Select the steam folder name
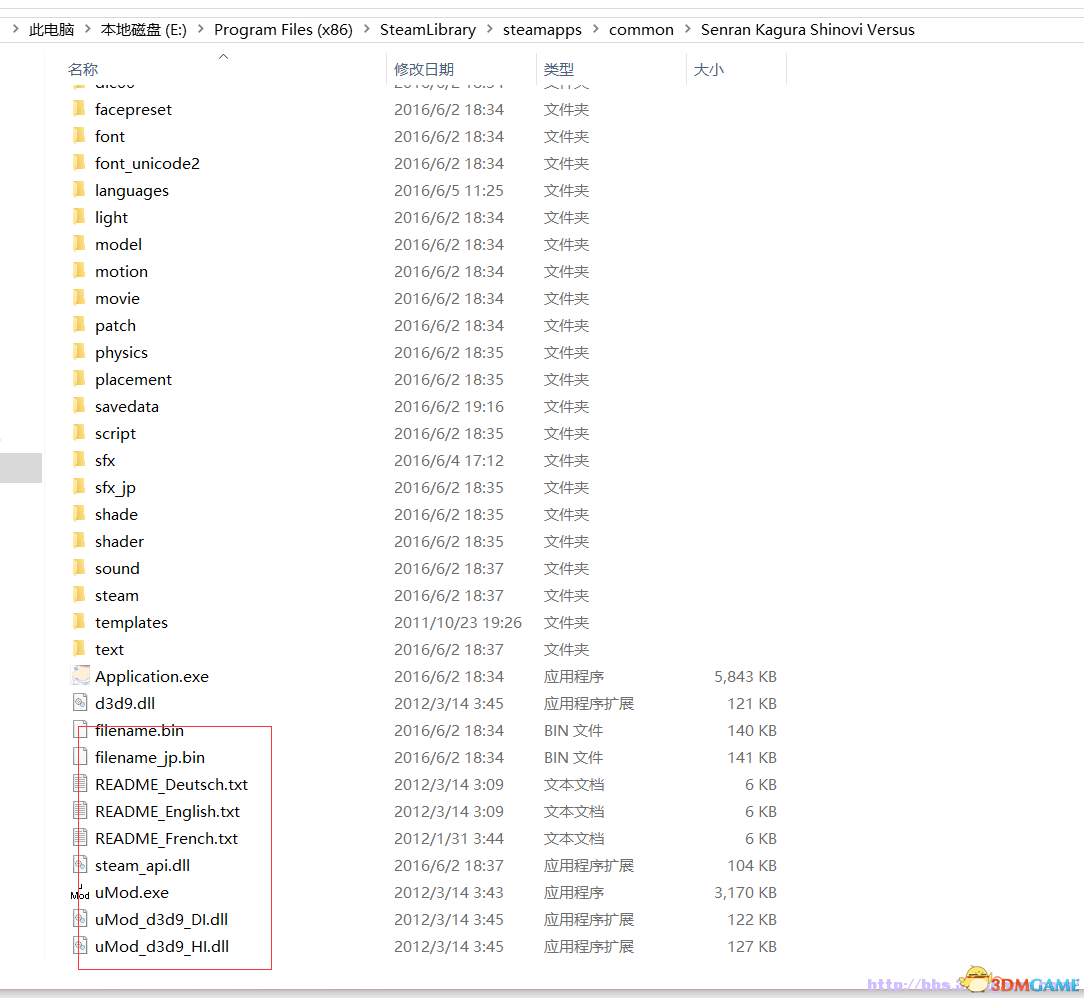Viewport: 1084px width, 998px height. (x=117, y=595)
